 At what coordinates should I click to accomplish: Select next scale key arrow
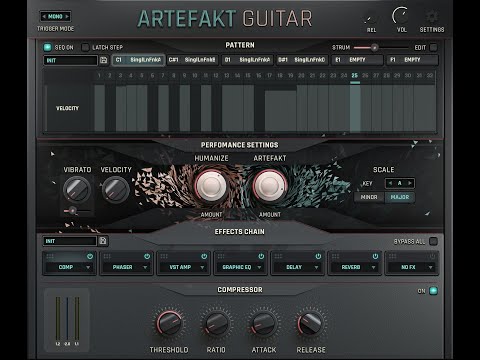[410, 183]
